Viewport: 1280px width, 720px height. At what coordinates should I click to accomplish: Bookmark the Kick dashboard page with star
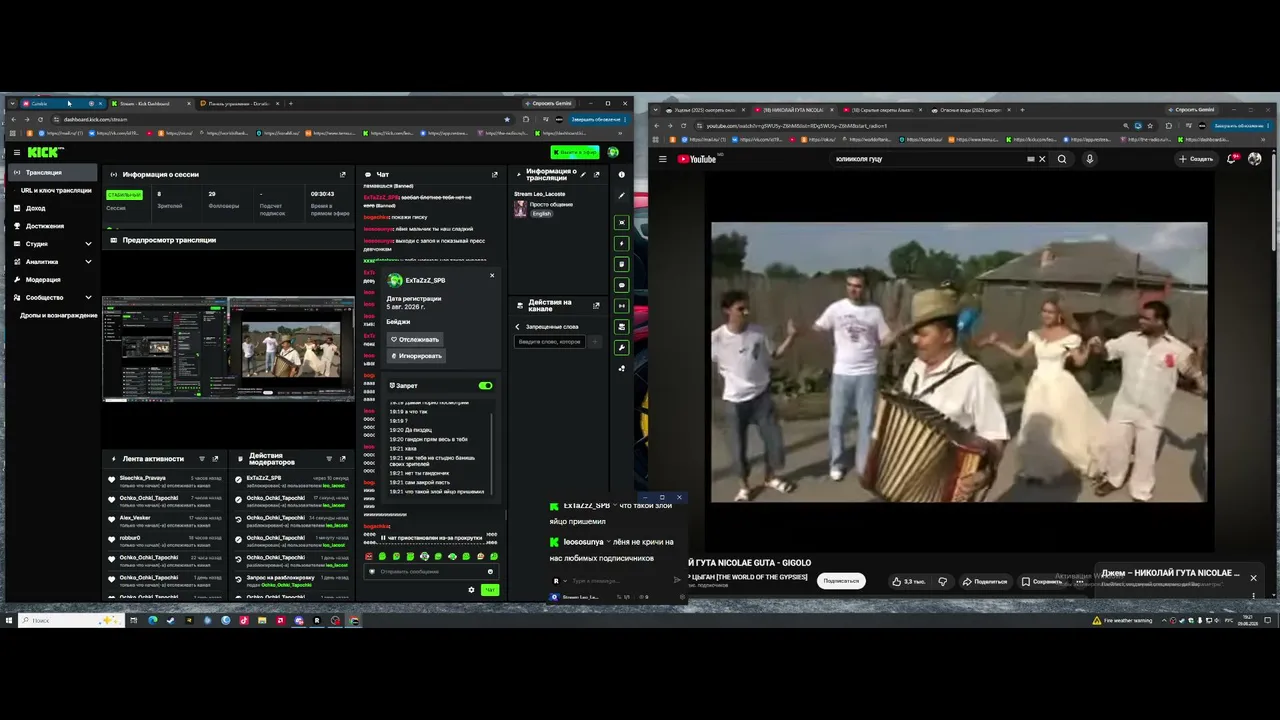[x=507, y=119]
